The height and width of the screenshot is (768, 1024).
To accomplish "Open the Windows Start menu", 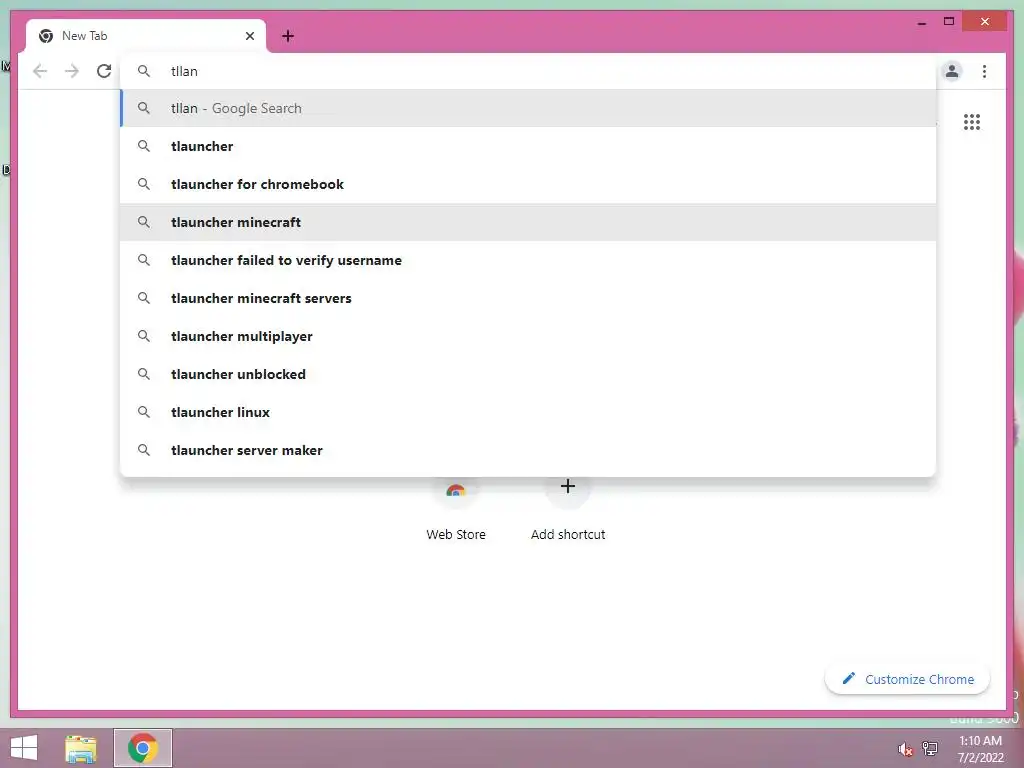I will 24,748.
